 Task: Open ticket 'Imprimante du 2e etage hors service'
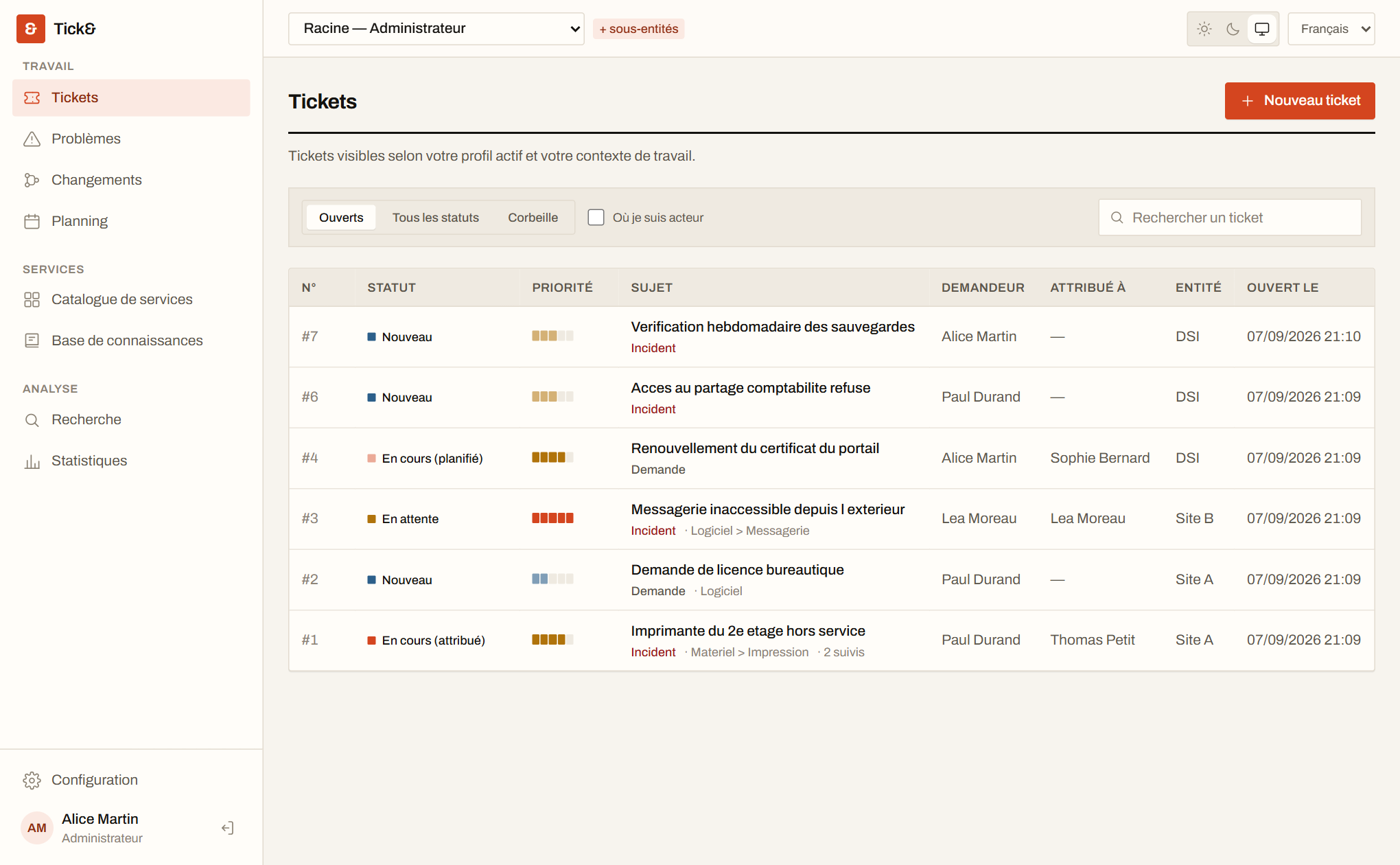(748, 631)
